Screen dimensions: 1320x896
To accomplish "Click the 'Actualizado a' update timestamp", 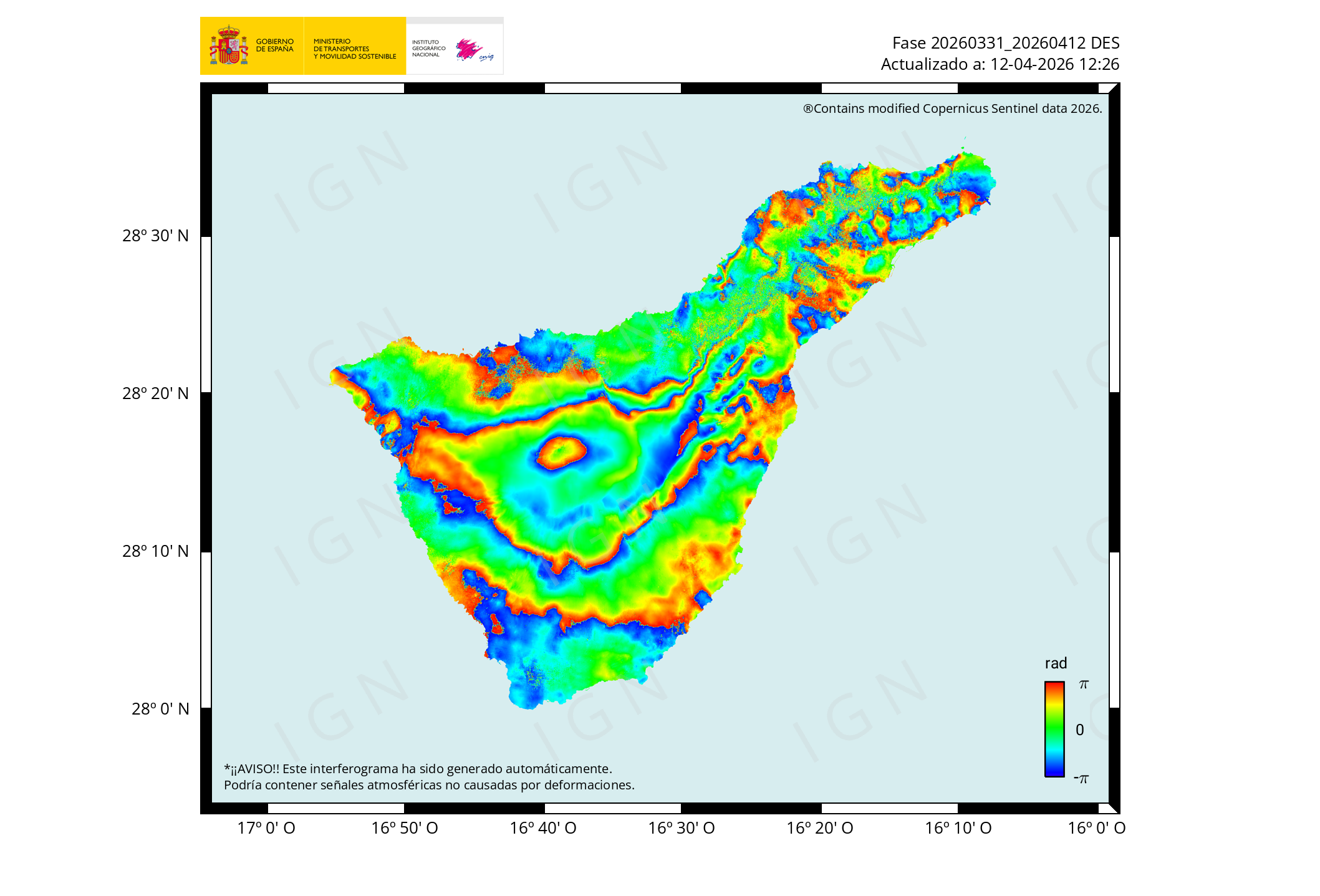I will (1000, 64).
